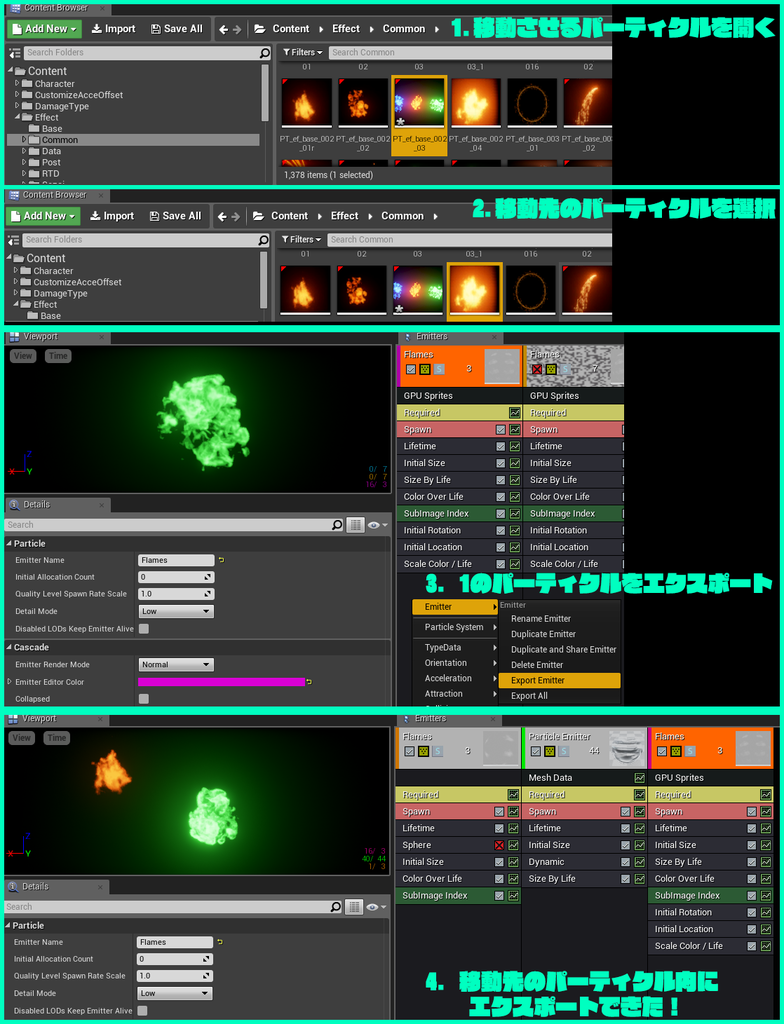Toggle the sources view icon beside top Search Folders

[x=16, y=53]
